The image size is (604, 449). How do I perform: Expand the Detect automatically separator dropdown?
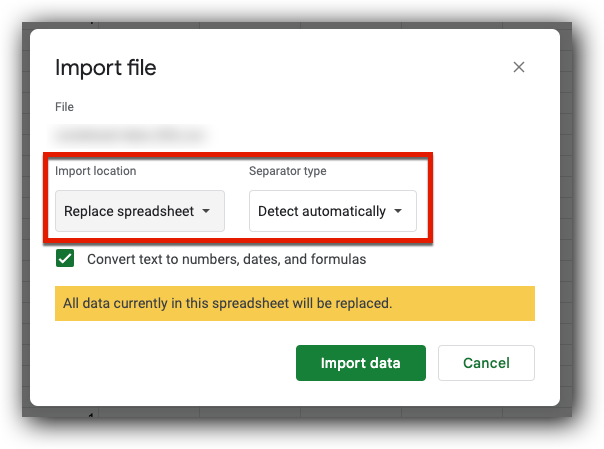pos(332,212)
